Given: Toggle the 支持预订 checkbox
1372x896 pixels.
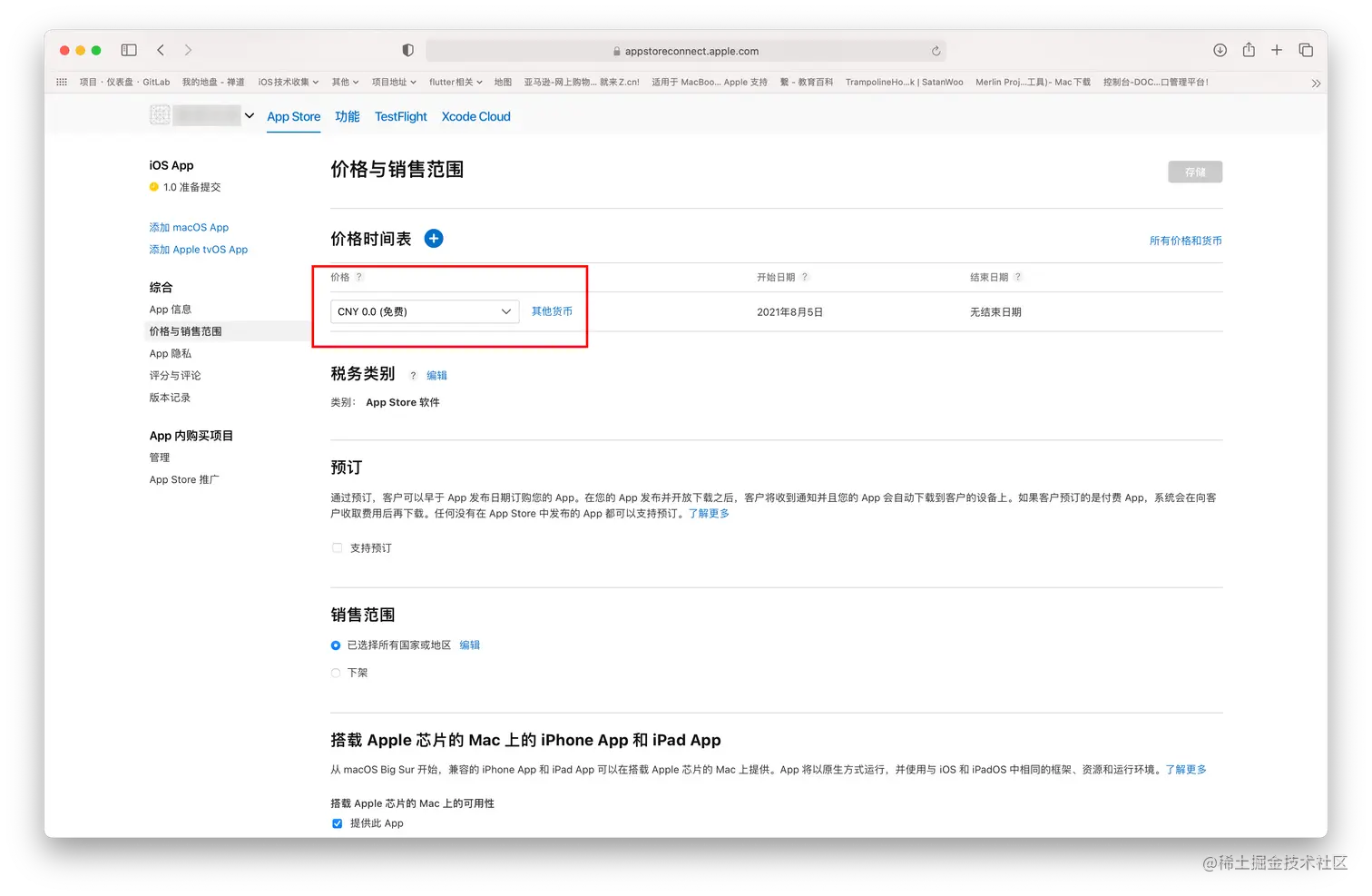Looking at the screenshot, I should coord(337,547).
